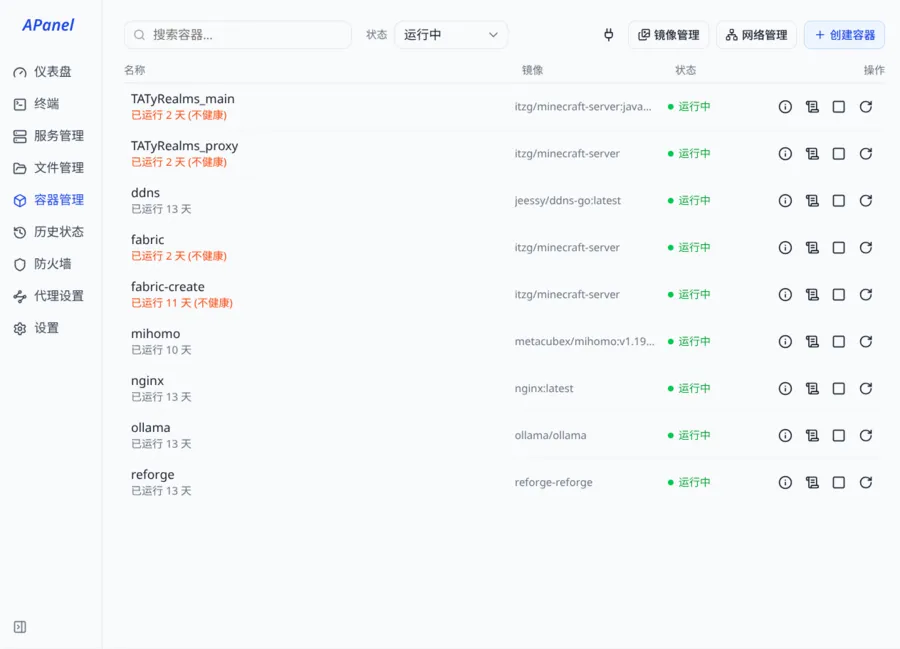The image size is (900, 649).
Task: Click the 名称 column header
Action: [x=135, y=70]
